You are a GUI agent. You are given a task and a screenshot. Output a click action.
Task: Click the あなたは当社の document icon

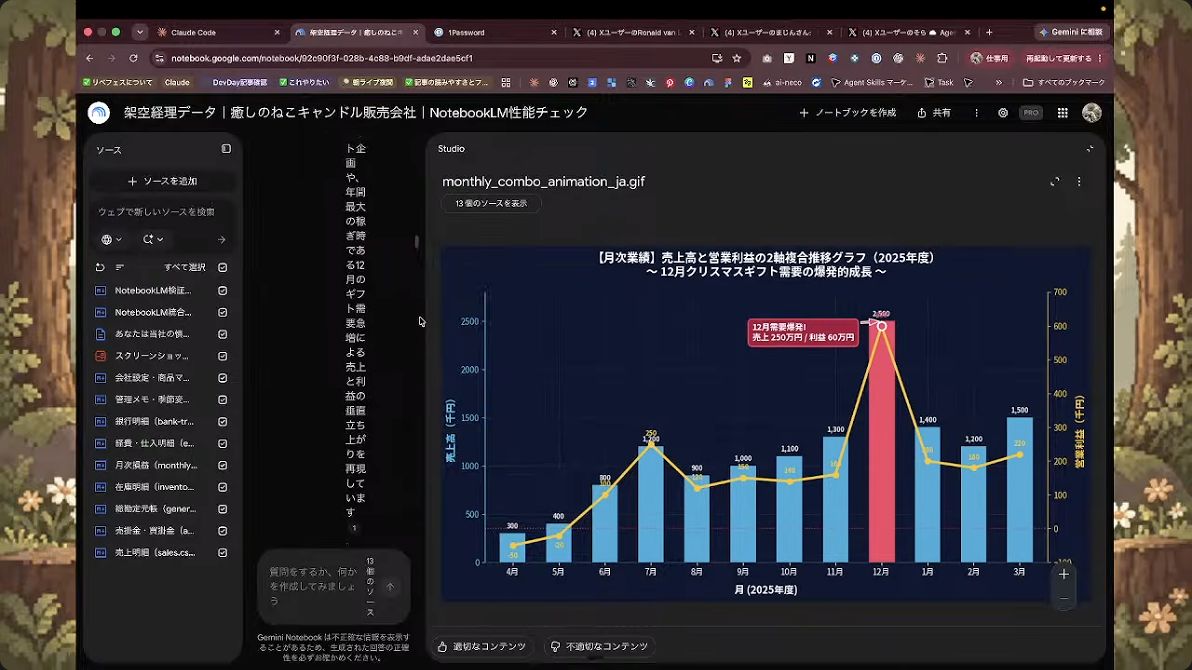(x=100, y=335)
